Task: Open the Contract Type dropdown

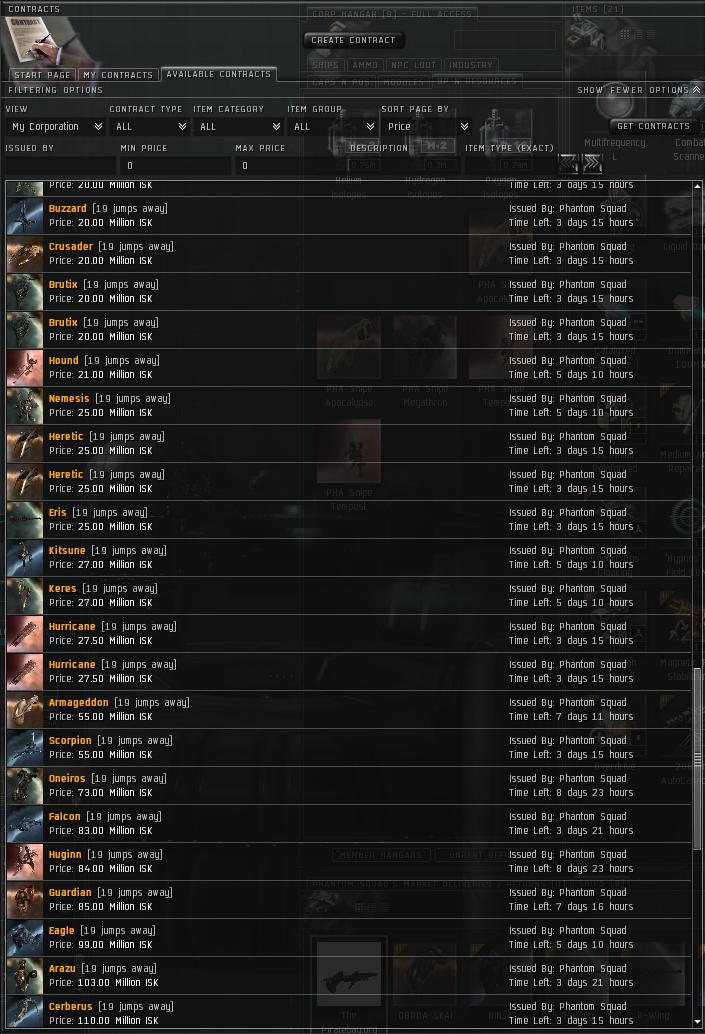Action: point(150,127)
